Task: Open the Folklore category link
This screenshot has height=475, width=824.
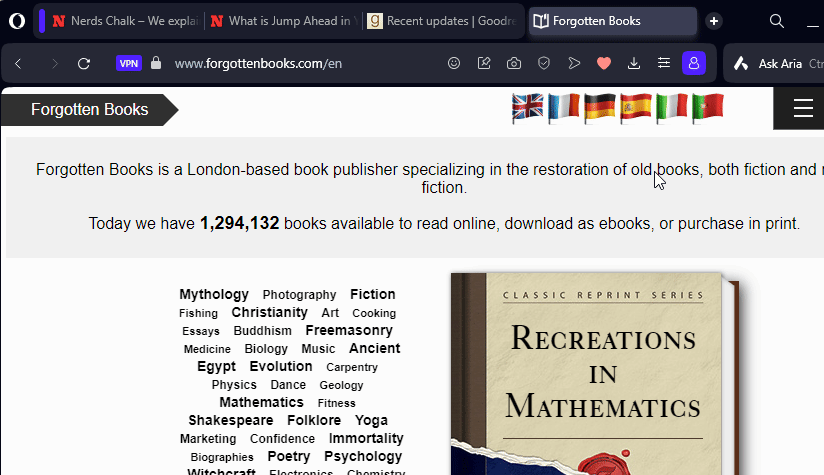Action: [314, 420]
